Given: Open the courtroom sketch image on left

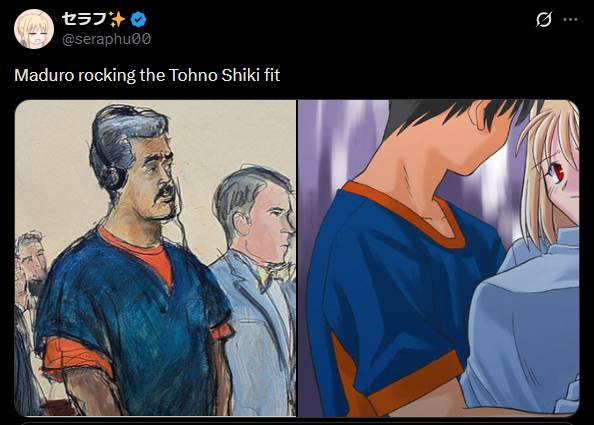Looking at the screenshot, I should tap(155, 258).
